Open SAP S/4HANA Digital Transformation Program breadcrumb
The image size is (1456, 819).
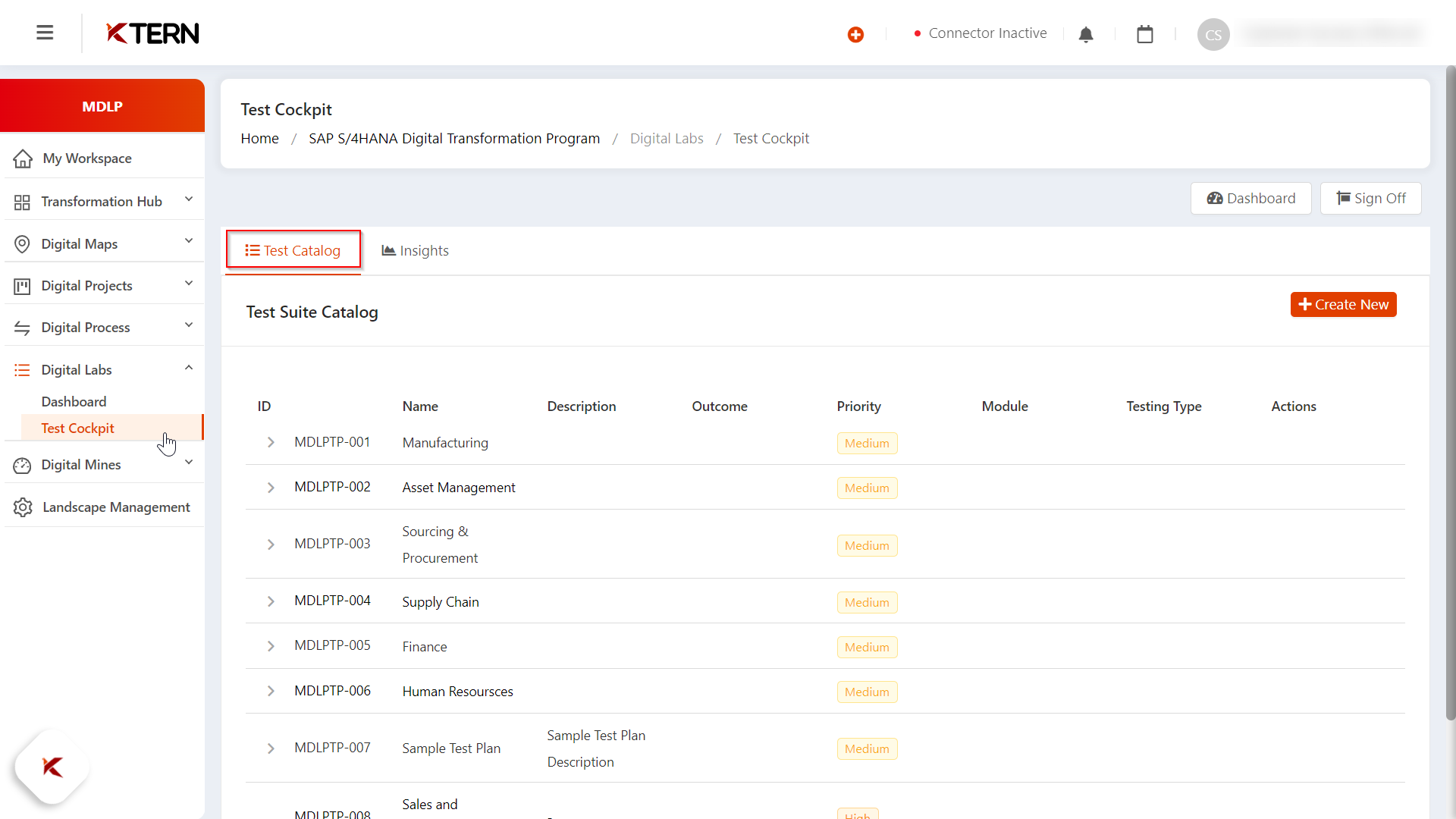tap(454, 139)
